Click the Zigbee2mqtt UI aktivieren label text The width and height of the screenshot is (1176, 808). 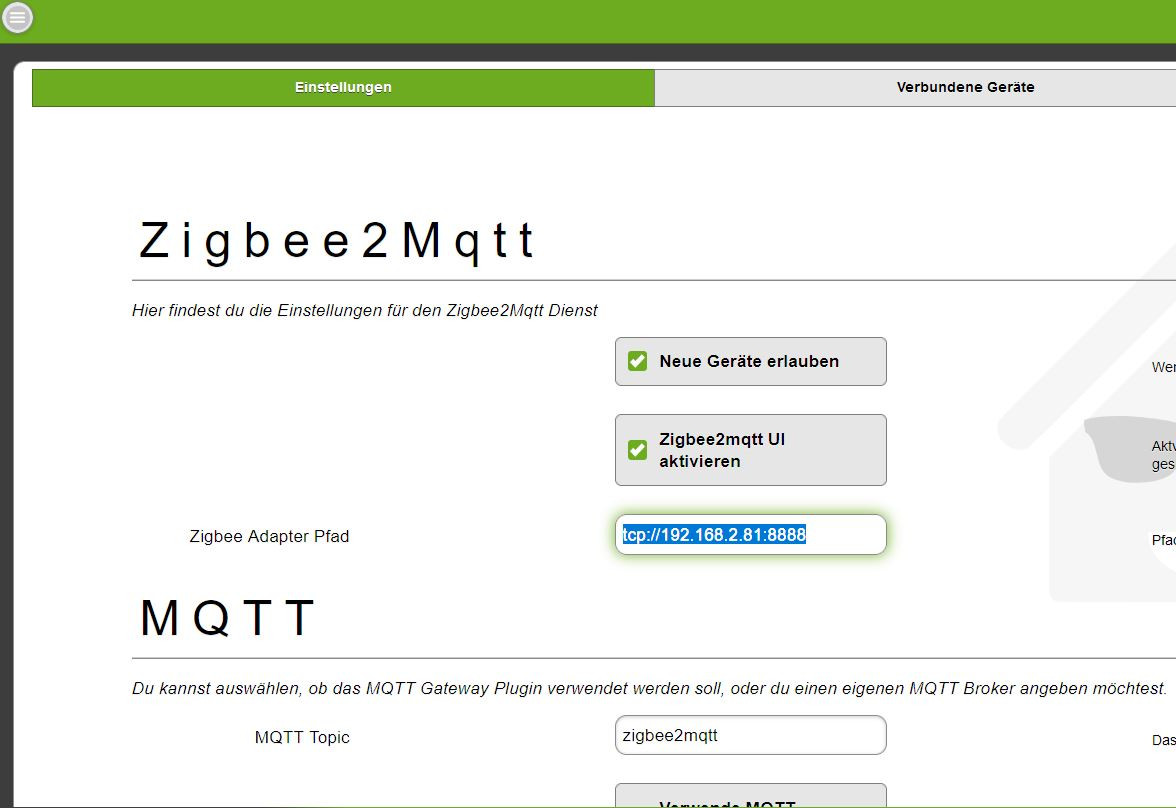point(722,450)
